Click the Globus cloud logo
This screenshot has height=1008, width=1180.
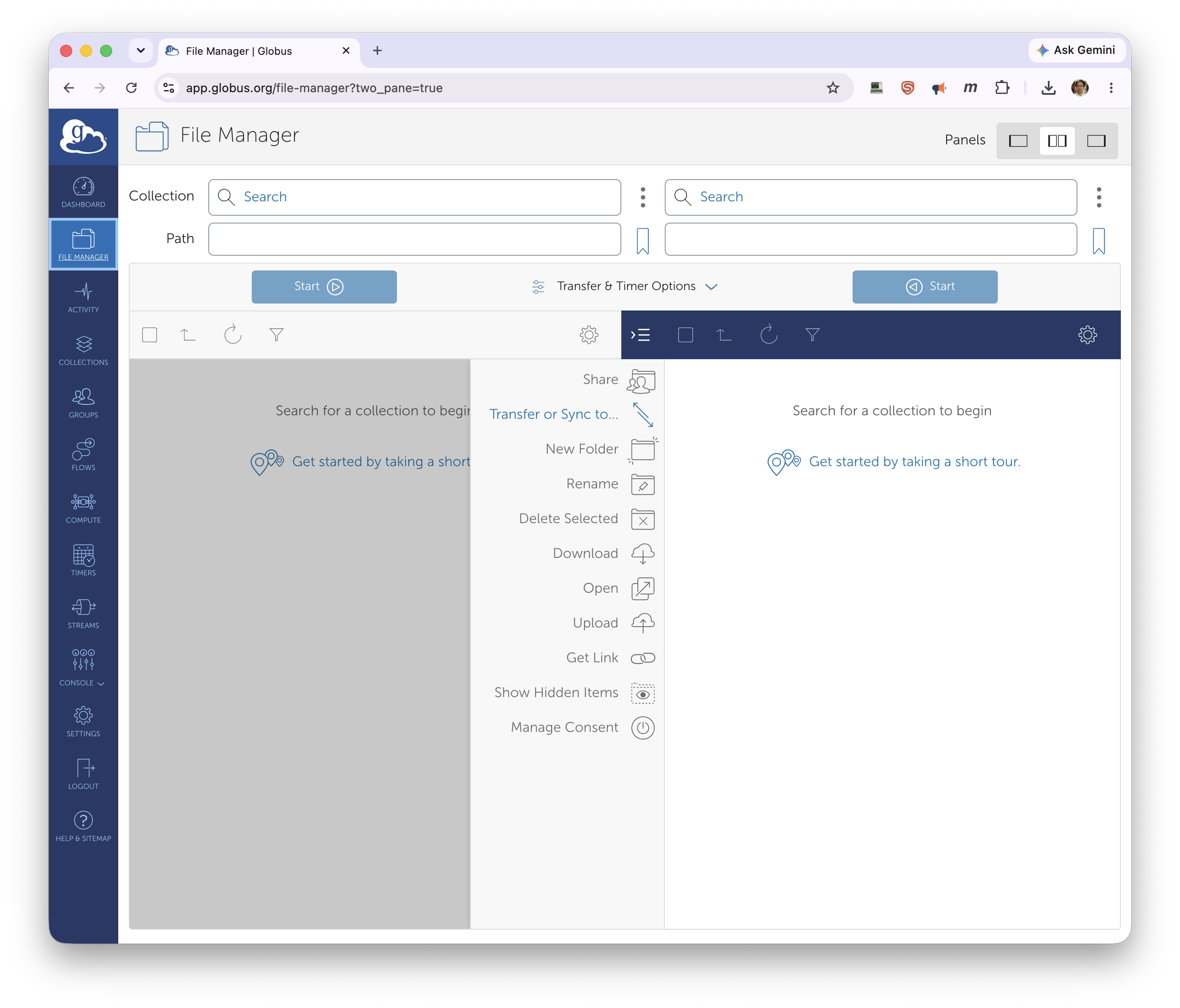click(x=83, y=137)
